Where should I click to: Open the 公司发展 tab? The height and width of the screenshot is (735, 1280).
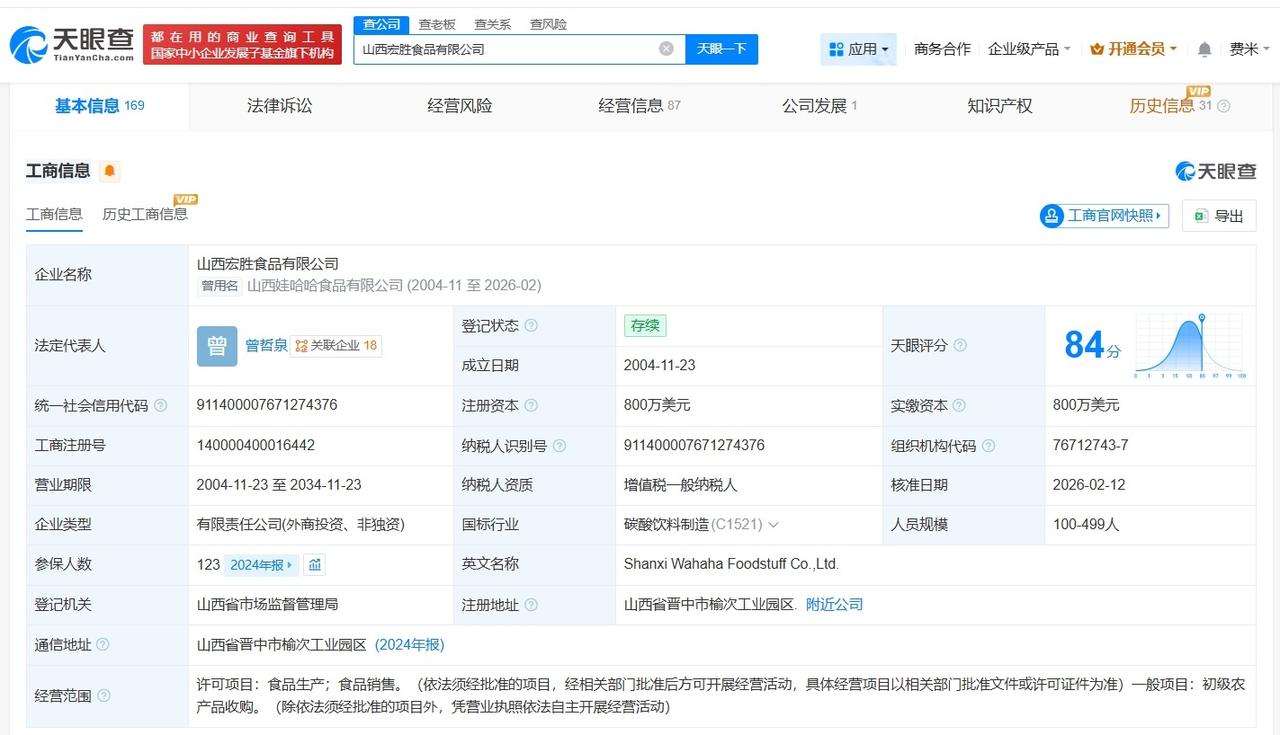[x=820, y=106]
